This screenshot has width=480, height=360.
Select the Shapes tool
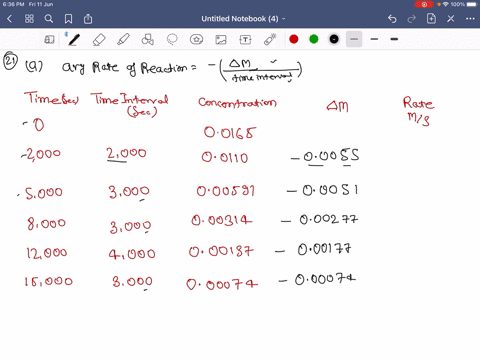pyautogui.click(x=148, y=39)
